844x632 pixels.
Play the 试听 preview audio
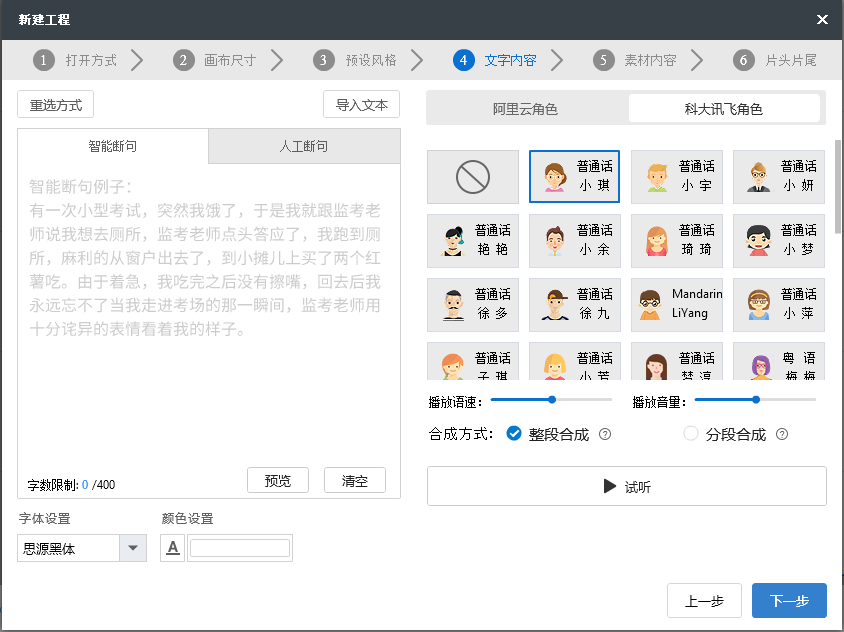point(627,486)
